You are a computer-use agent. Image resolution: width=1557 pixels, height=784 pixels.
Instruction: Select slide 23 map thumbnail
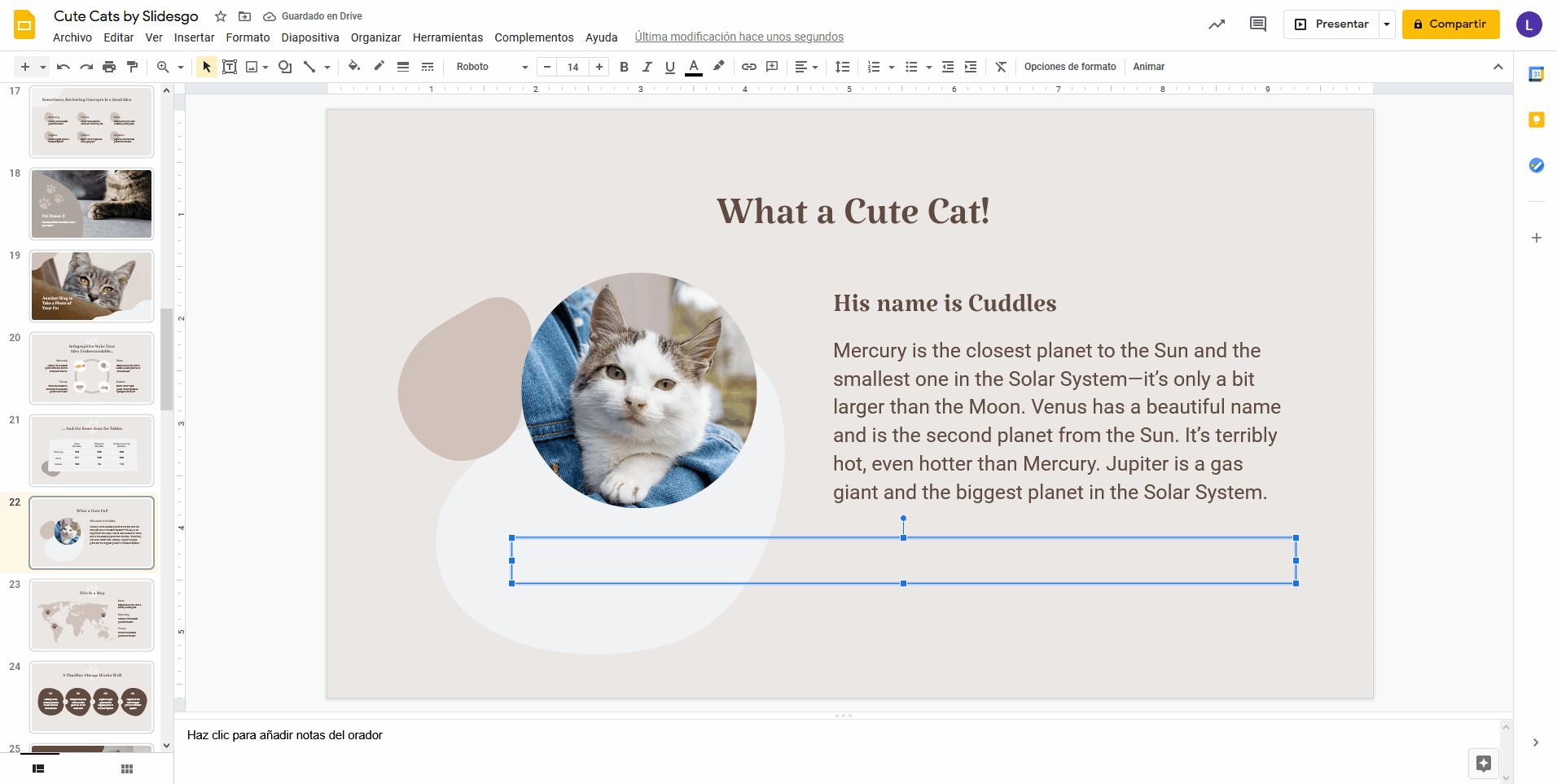click(x=92, y=615)
